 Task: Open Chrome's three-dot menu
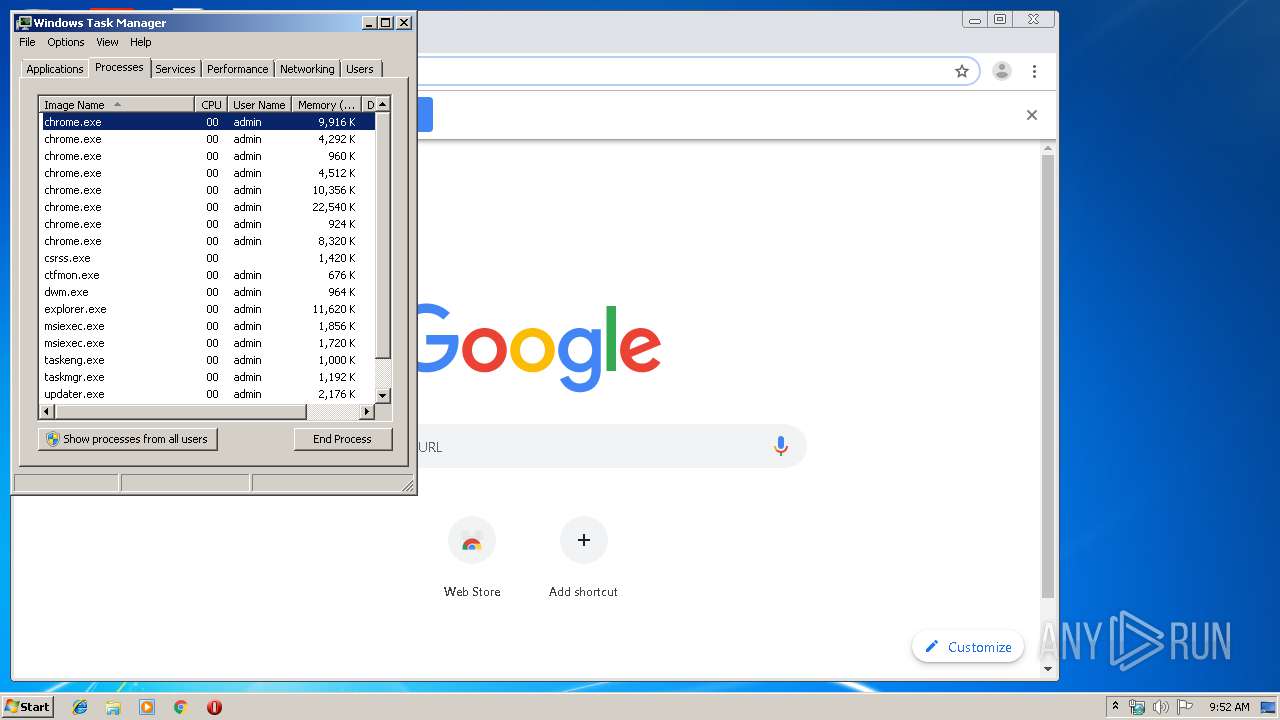[x=1034, y=71]
